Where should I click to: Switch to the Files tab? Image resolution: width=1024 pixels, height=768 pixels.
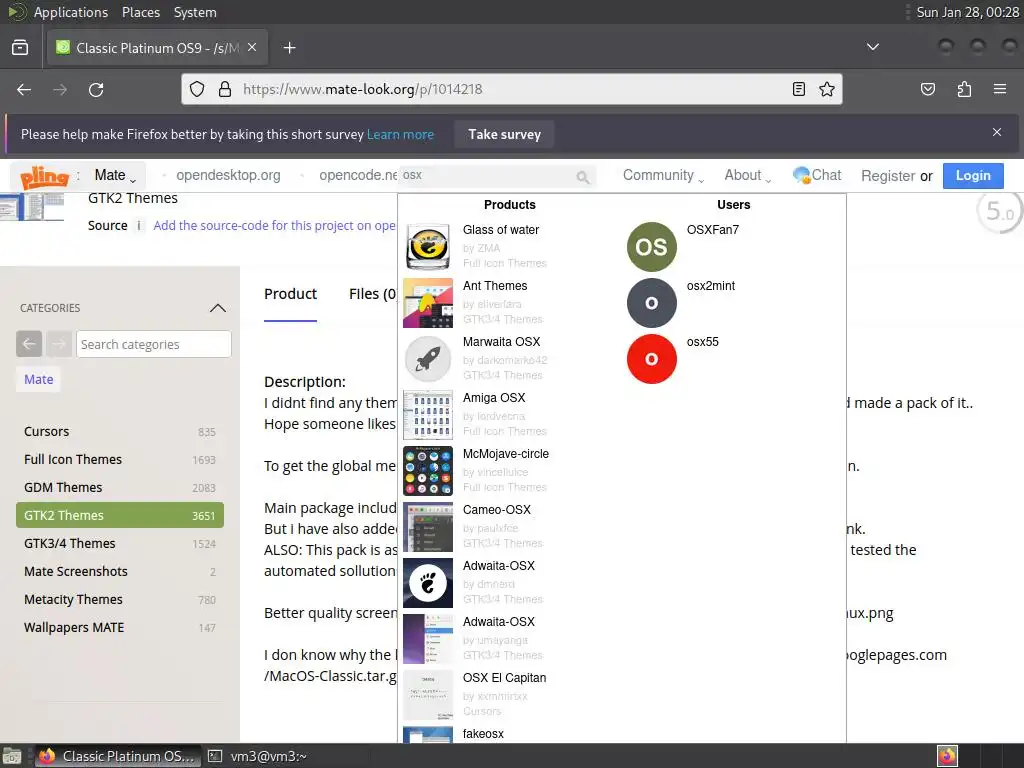[372, 294]
